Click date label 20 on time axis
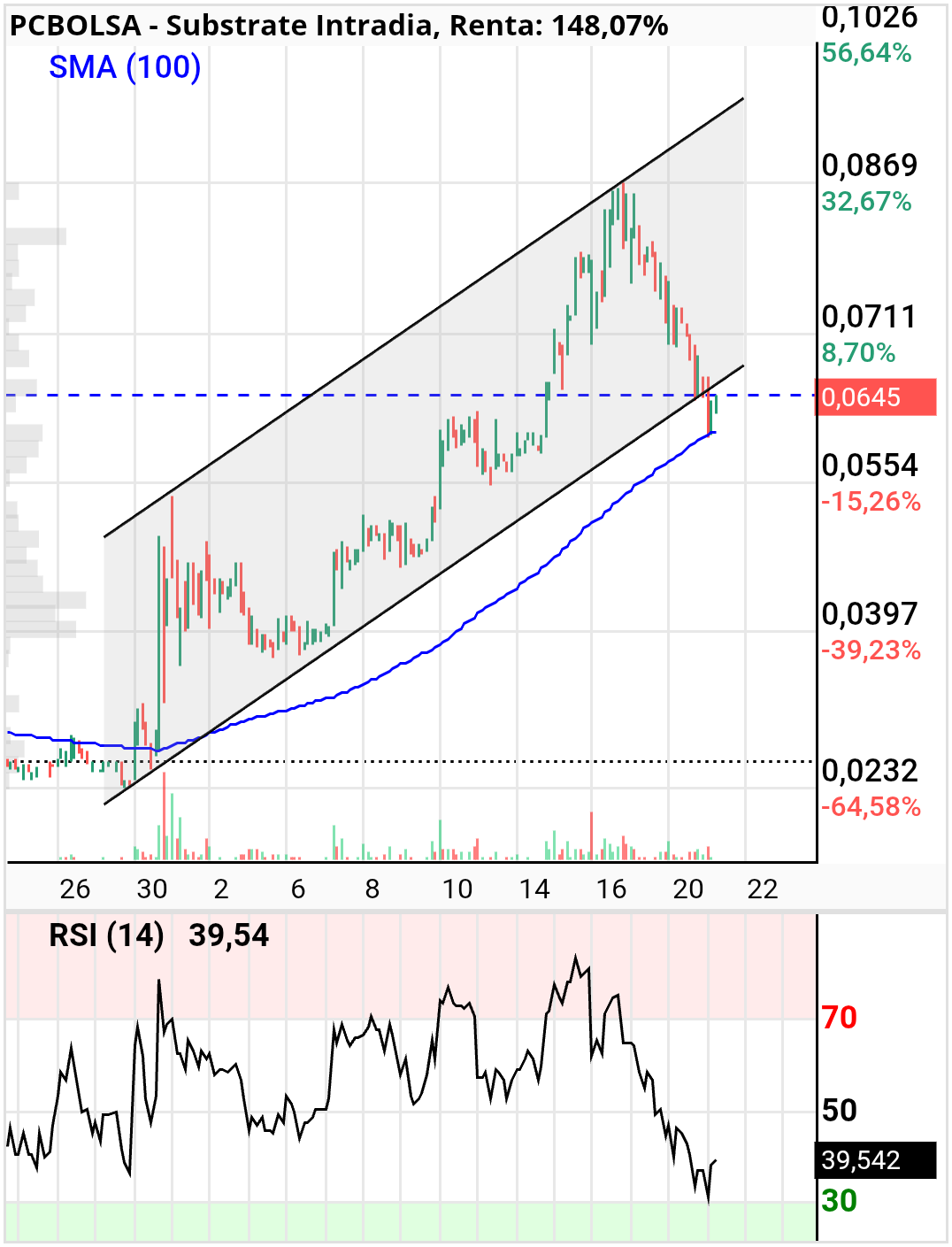 [x=688, y=889]
